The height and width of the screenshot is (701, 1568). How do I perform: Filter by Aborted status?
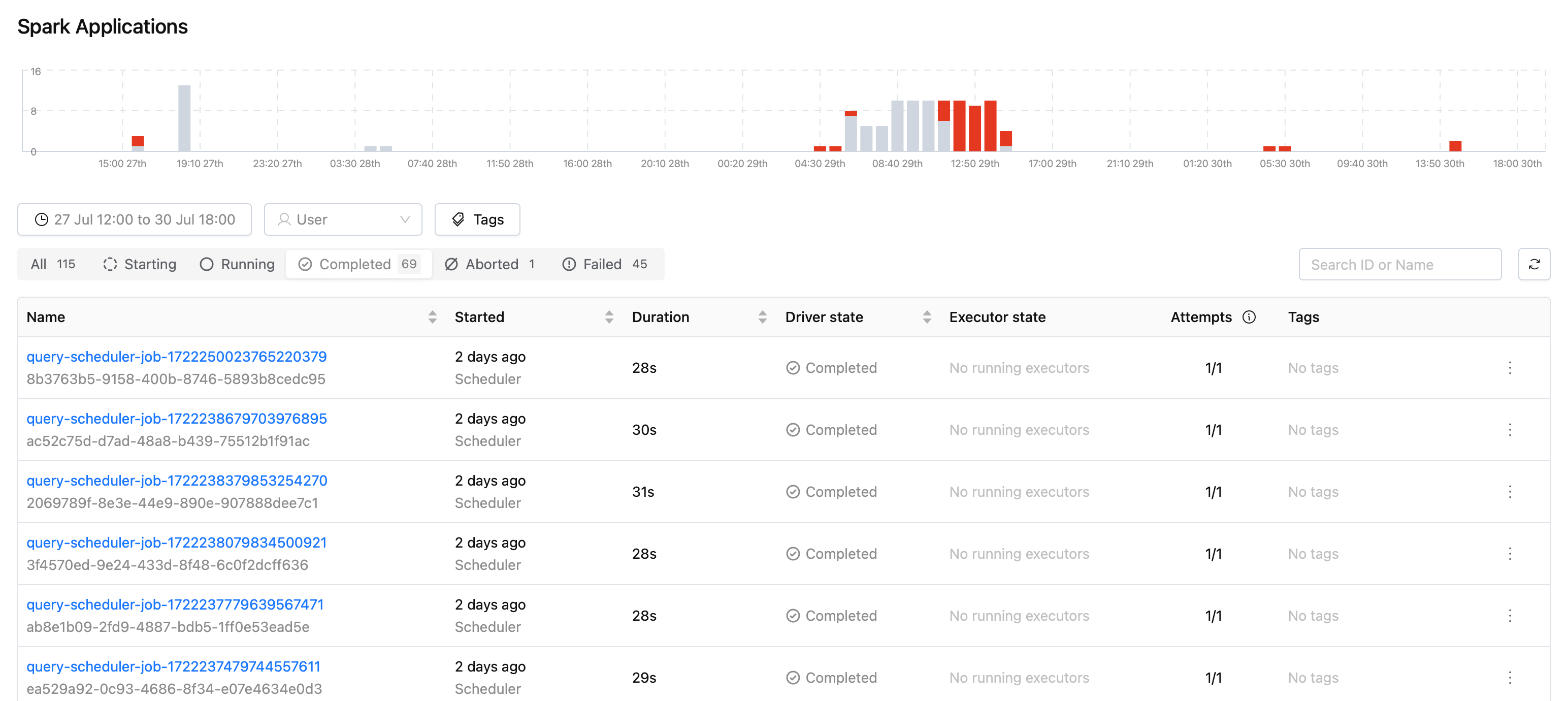click(x=490, y=264)
